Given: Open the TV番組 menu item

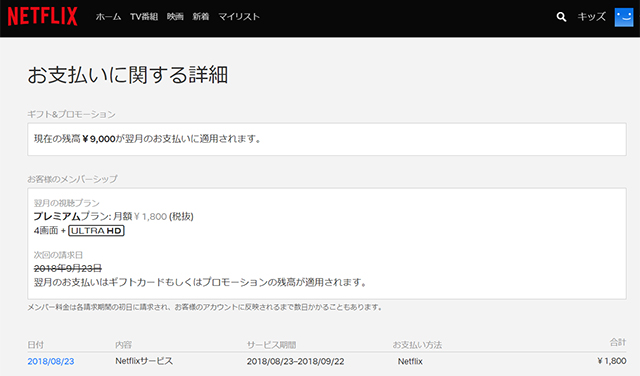Looking at the screenshot, I should pyautogui.click(x=144, y=17).
